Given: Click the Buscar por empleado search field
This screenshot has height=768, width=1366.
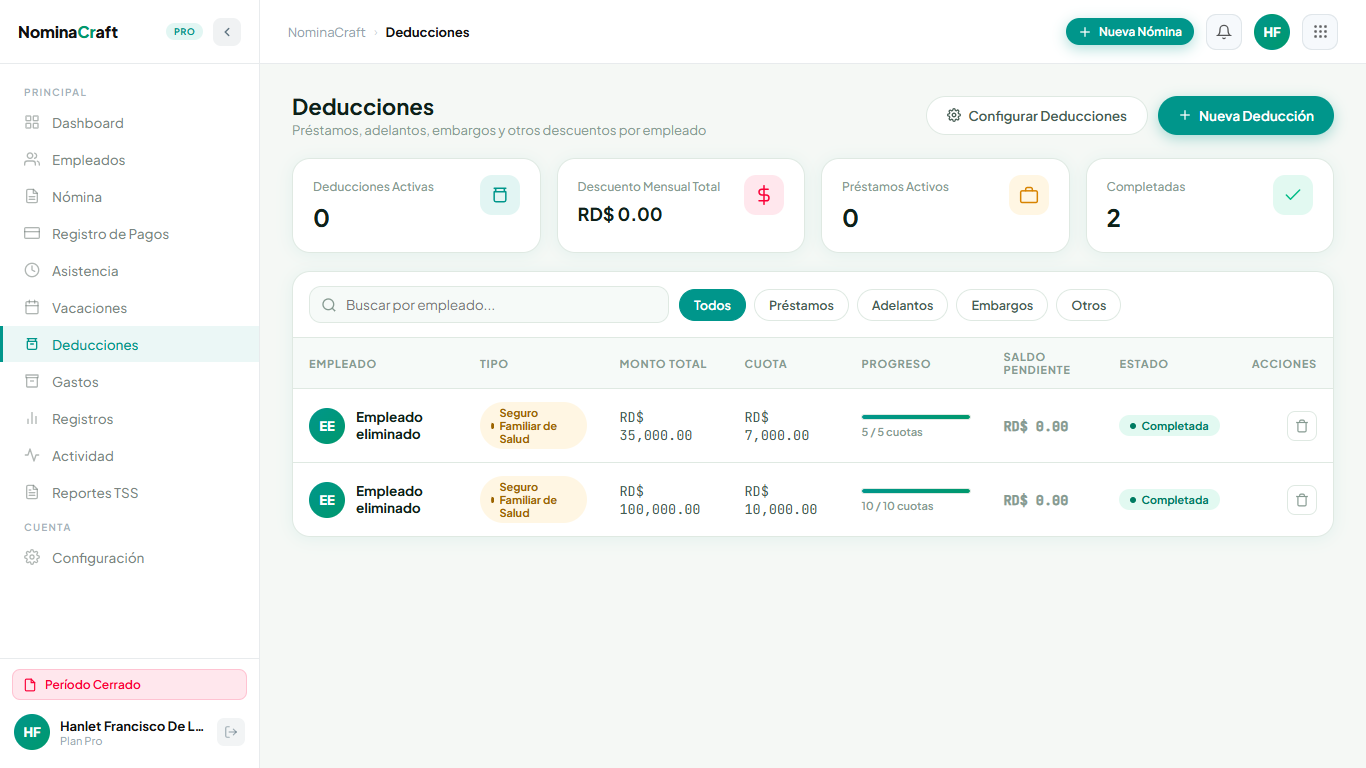Looking at the screenshot, I should [x=489, y=305].
